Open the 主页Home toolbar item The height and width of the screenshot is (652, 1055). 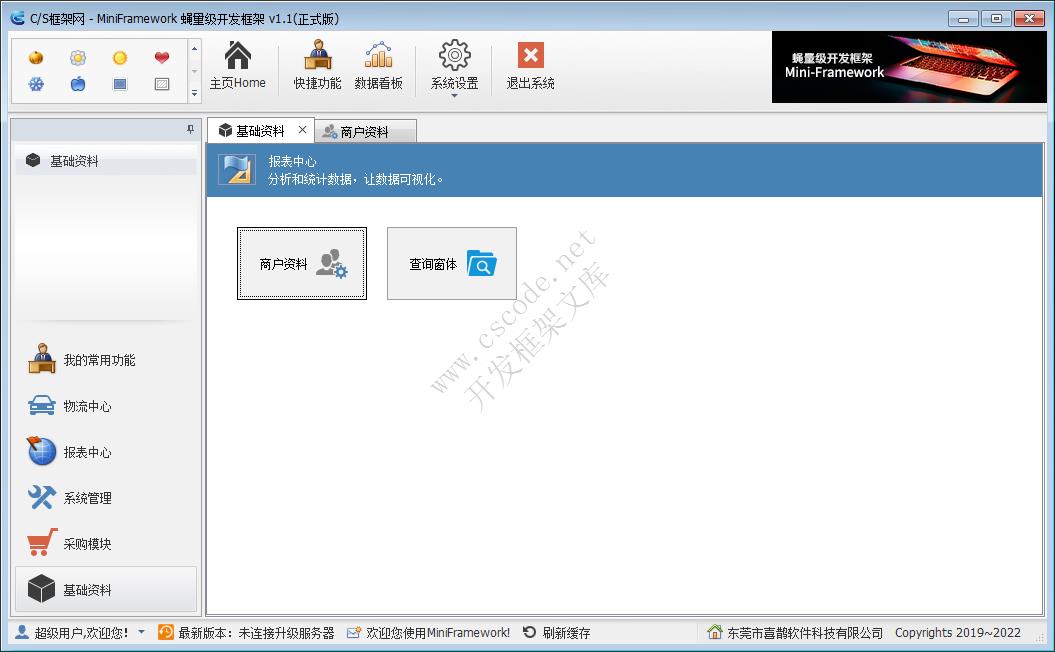(237, 65)
